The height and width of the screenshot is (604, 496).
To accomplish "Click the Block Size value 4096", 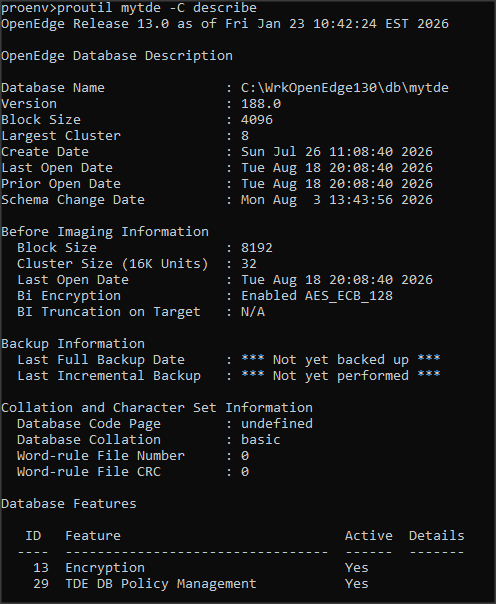I will (x=257, y=120).
